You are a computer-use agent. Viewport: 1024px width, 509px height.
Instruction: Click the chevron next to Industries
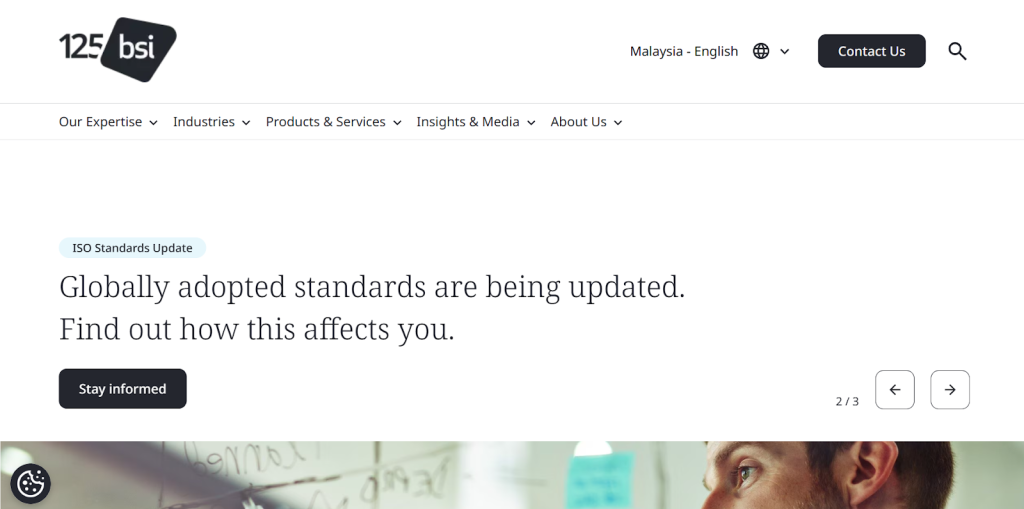click(x=246, y=123)
